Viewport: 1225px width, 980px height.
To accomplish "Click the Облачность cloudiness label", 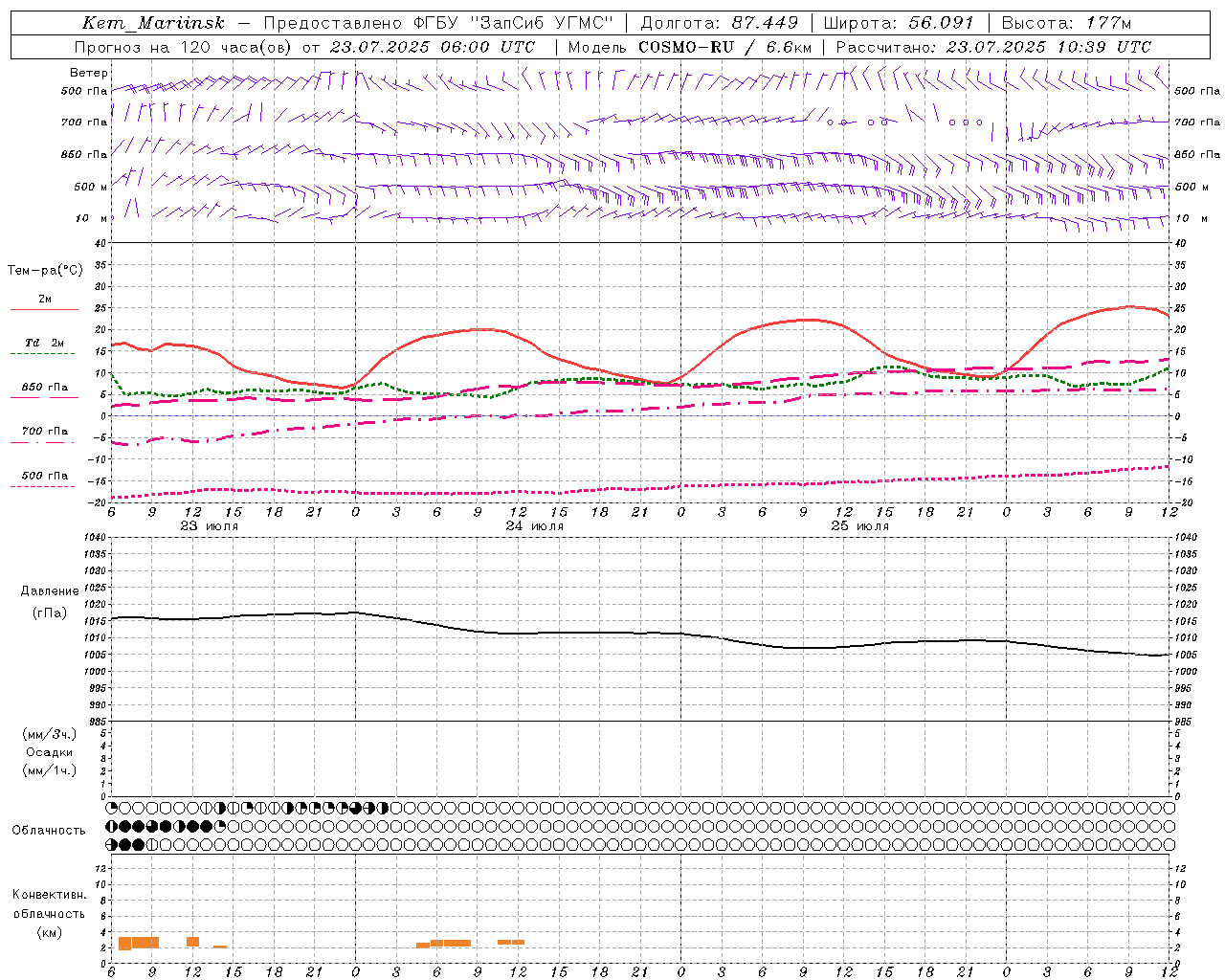I will point(49,831).
